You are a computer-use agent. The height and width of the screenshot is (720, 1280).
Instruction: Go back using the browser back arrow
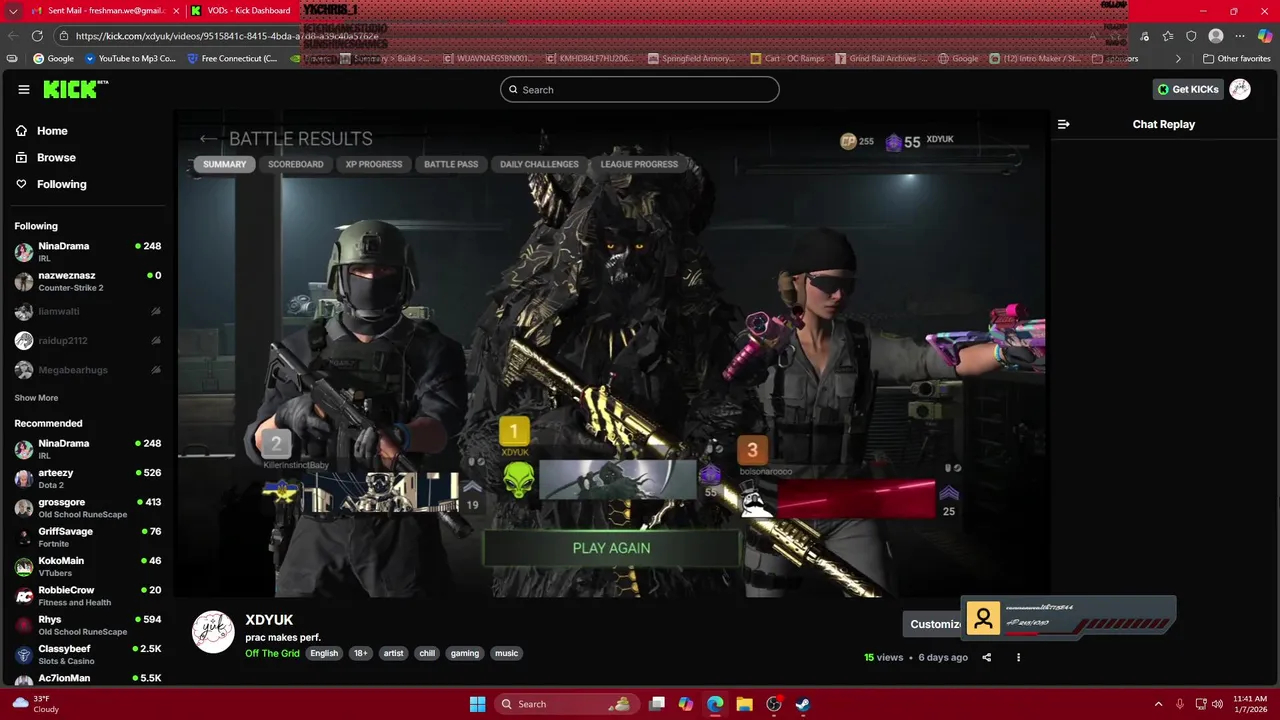(x=14, y=36)
